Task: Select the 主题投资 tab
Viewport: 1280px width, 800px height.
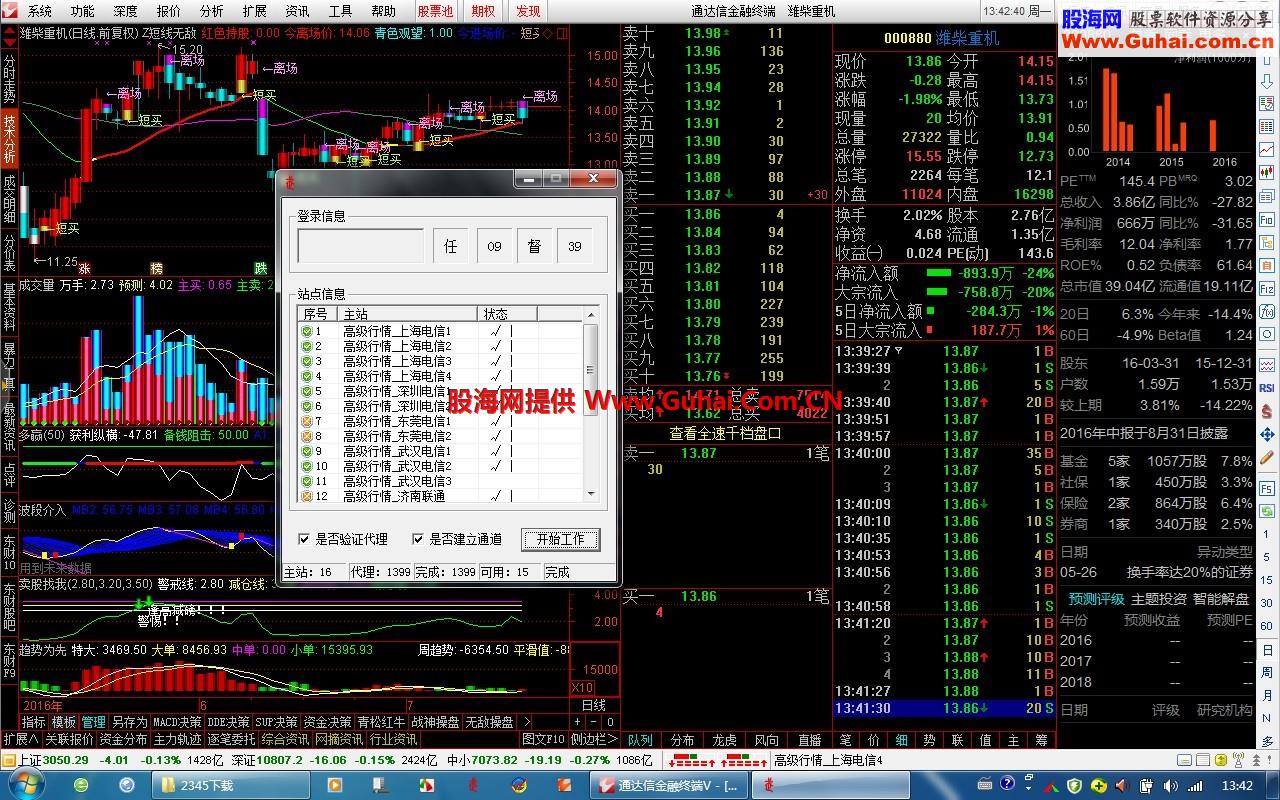Action: 1158,599
